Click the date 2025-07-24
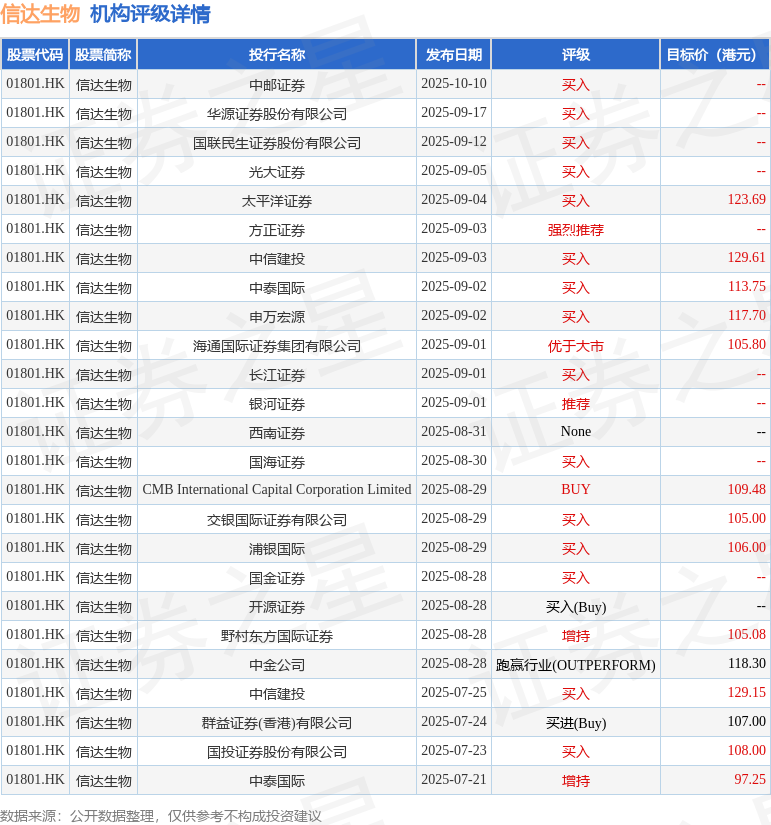771x825 pixels. point(454,721)
